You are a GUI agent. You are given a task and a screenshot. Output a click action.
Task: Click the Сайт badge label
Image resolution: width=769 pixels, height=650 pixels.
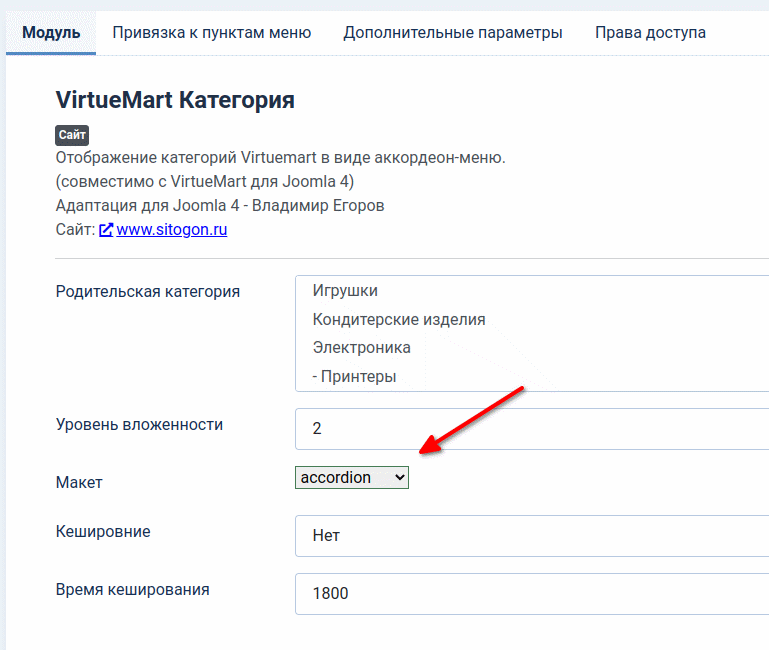pyautogui.click(x=72, y=135)
